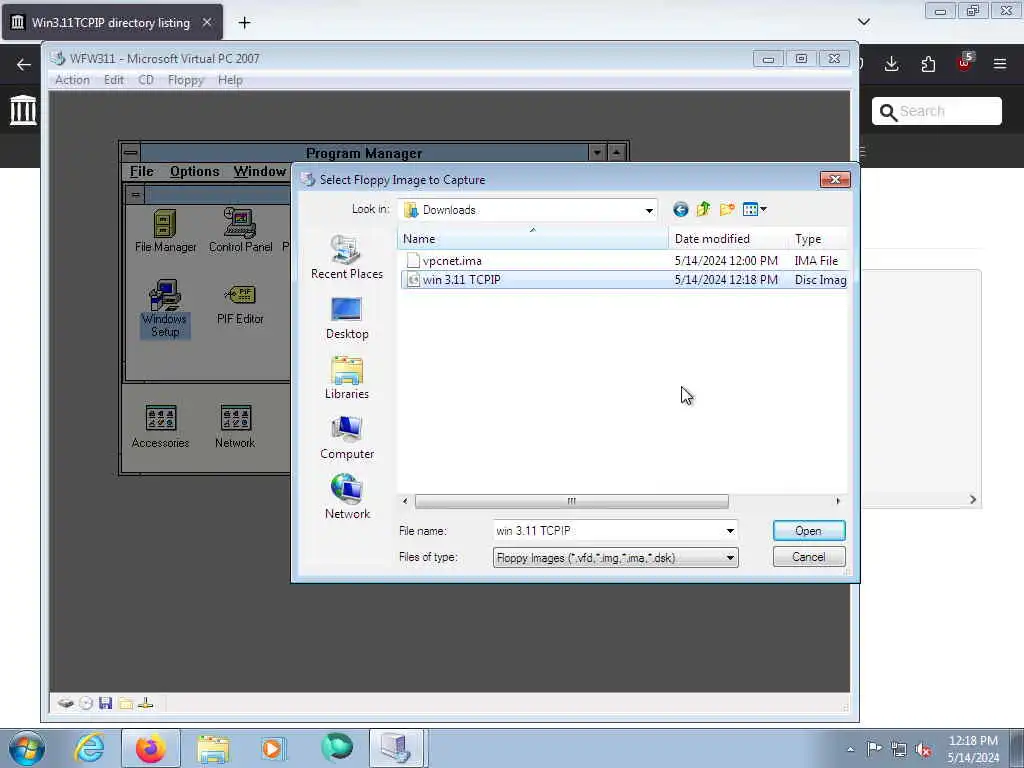Screen dimensions: 1024x768
Task: Select the PIF Editor icon
Action: pos(240,304)
